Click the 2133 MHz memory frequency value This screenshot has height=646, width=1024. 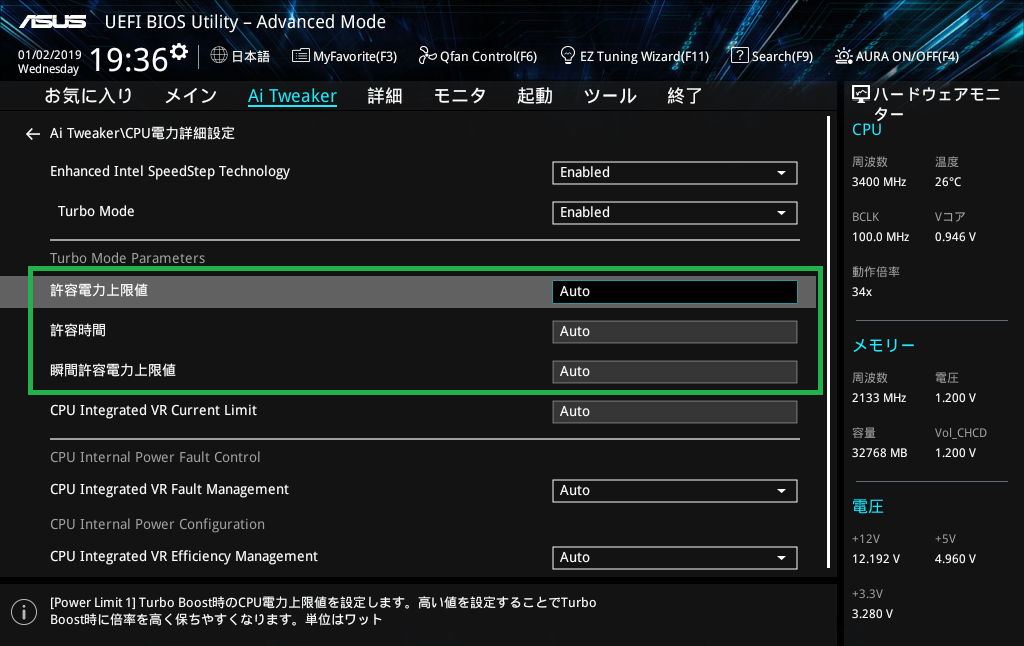pos(879,398)
